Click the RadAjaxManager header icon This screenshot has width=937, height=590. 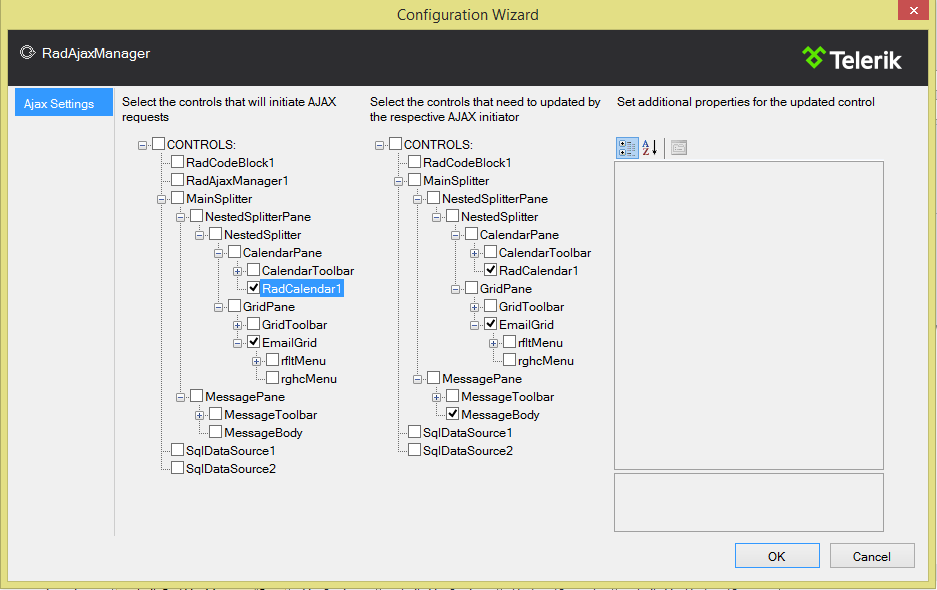tap(27, 53)
